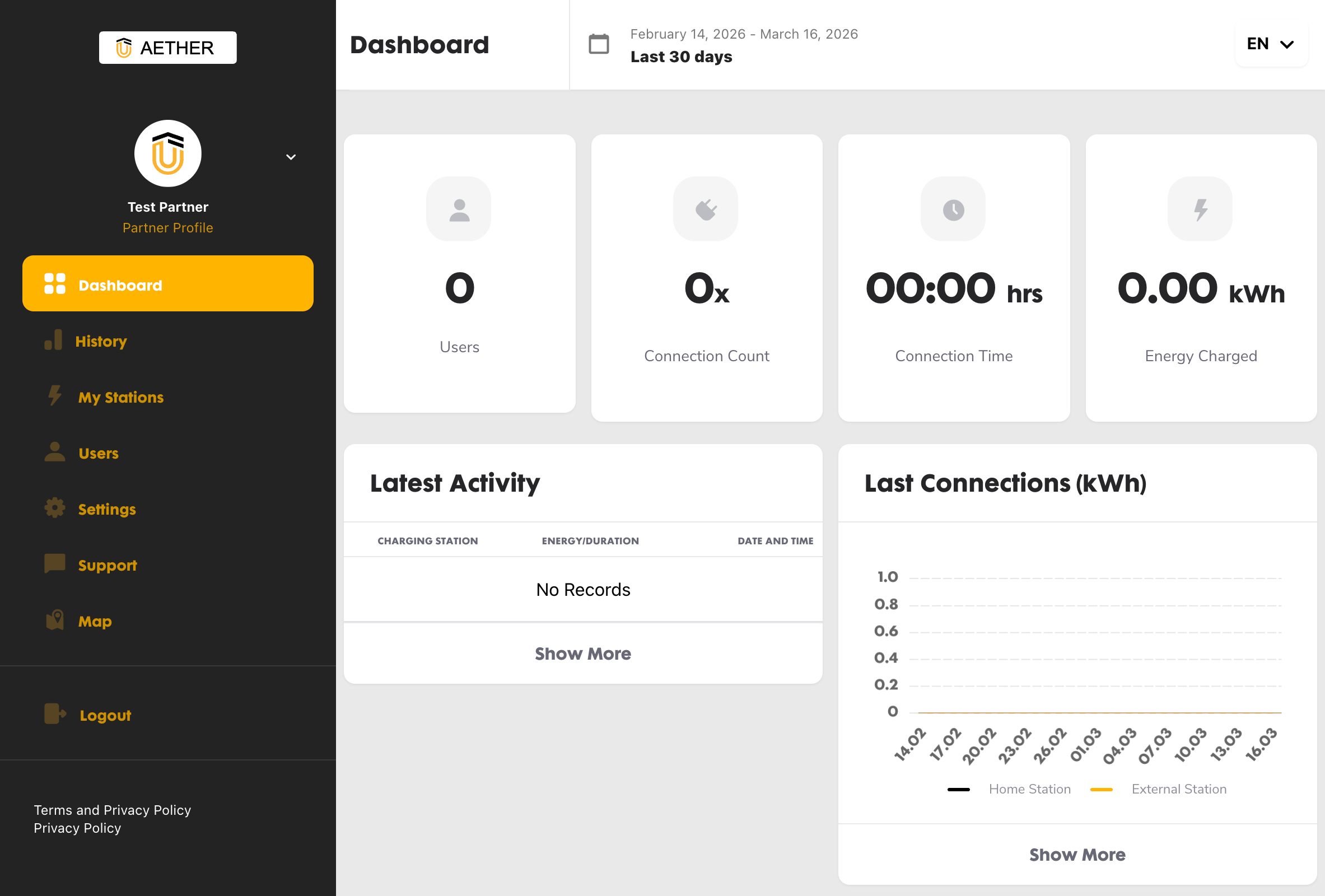The width and height of the screenshot is (1325, 896).
Task: Open Terms and Privacy Policy
Action: point(113,809)
